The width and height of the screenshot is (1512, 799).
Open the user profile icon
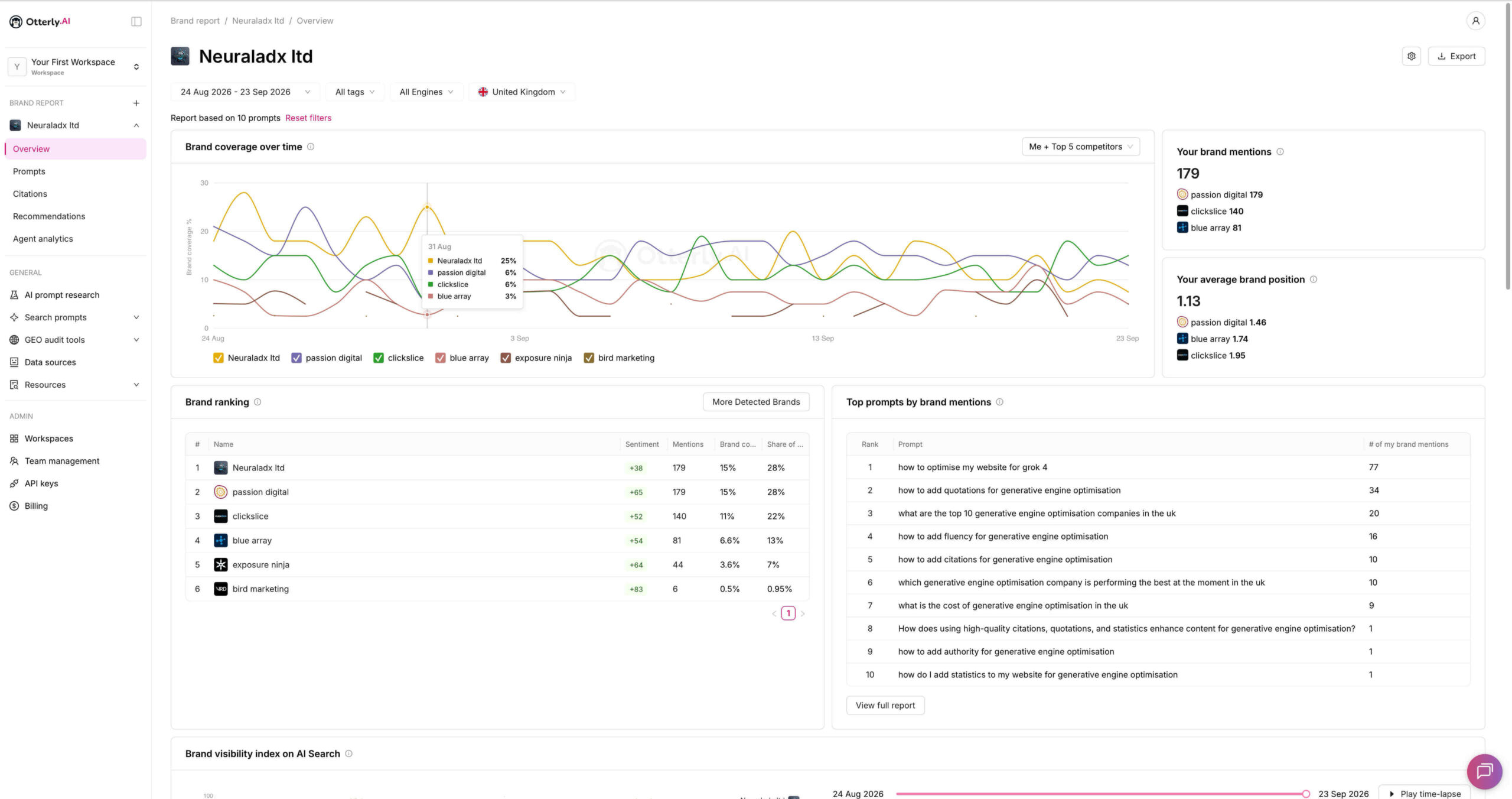click(1475, 21)
